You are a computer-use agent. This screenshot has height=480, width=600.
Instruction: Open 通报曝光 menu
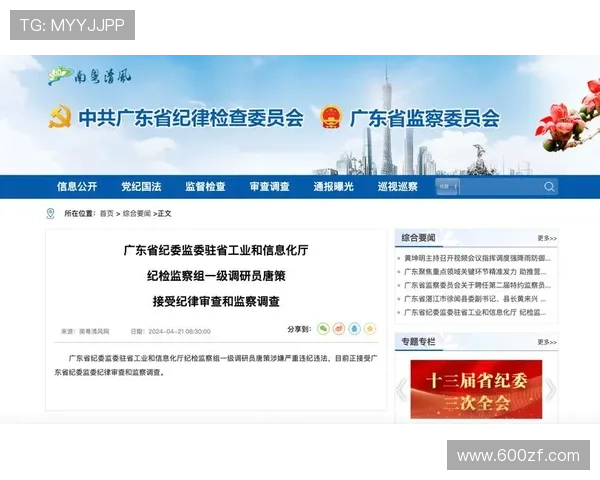[x=334, y=187]
